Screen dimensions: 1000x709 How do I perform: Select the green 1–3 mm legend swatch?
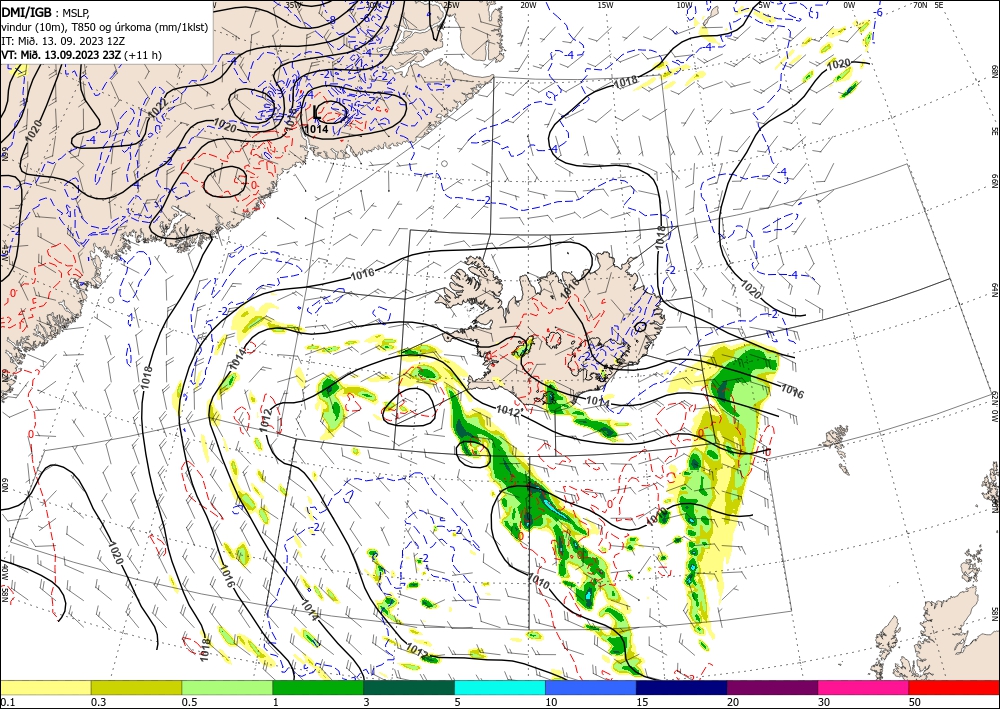(x=318, y=687)
